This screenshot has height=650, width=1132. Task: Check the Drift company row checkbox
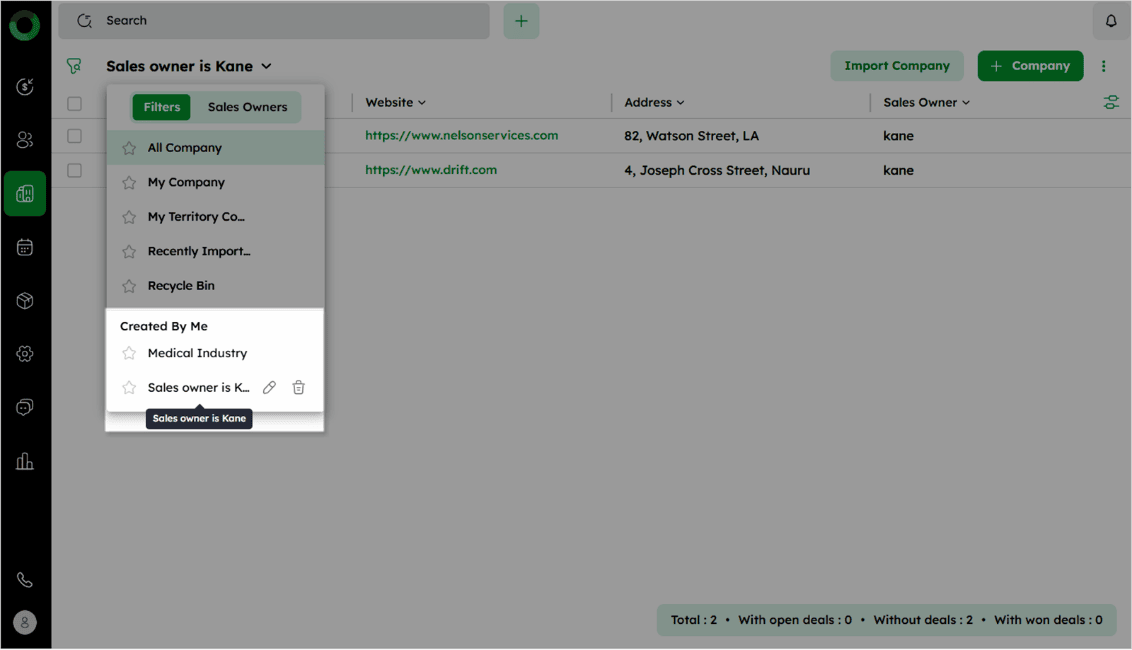75,170
